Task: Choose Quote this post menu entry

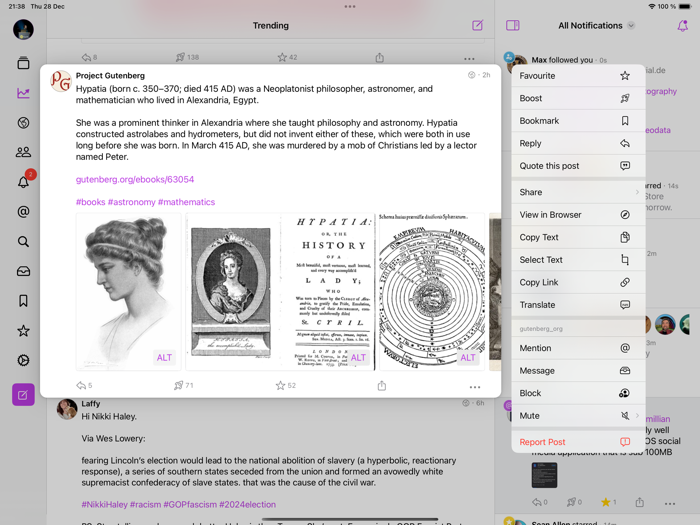Action: click(578, 166)
